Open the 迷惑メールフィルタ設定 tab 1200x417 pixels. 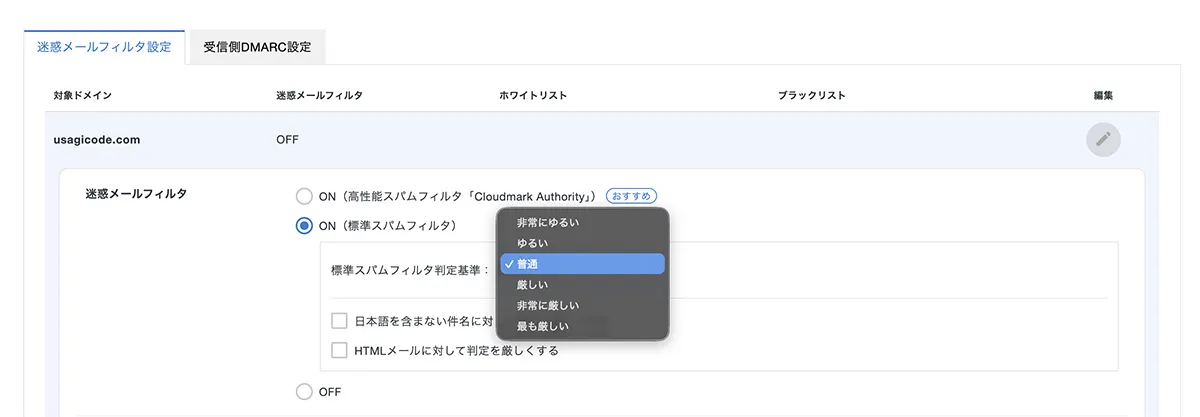coord(104,47)
